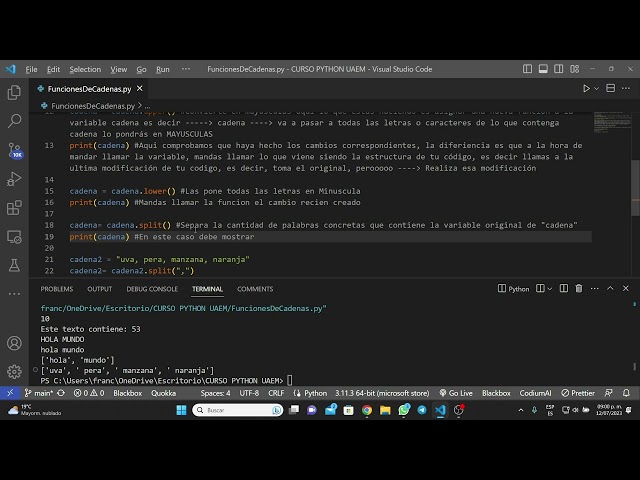Open the Testing flask view
This screenshot has height=480, width=640.
(14, 265)
